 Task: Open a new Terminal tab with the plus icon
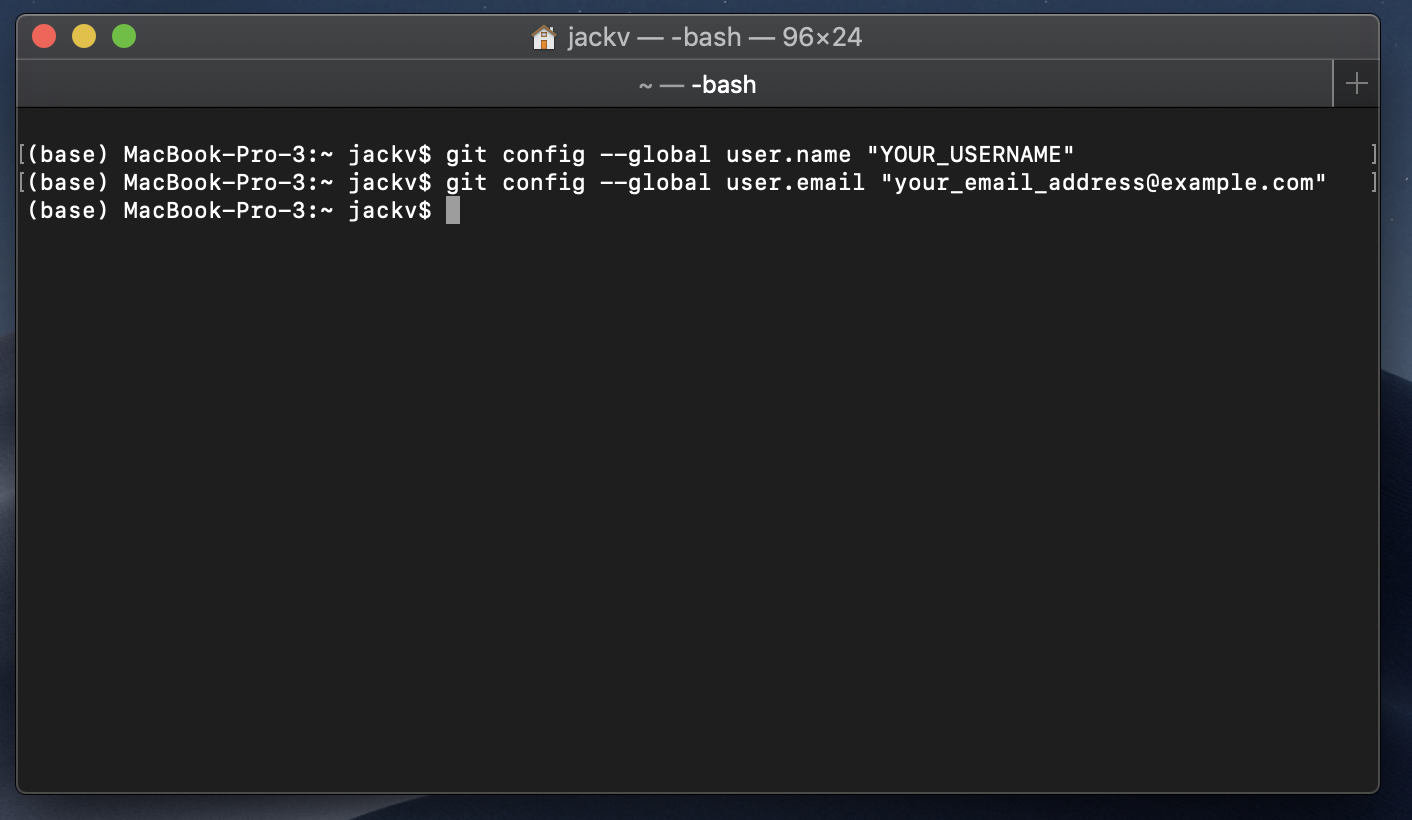click(1356, 83)
